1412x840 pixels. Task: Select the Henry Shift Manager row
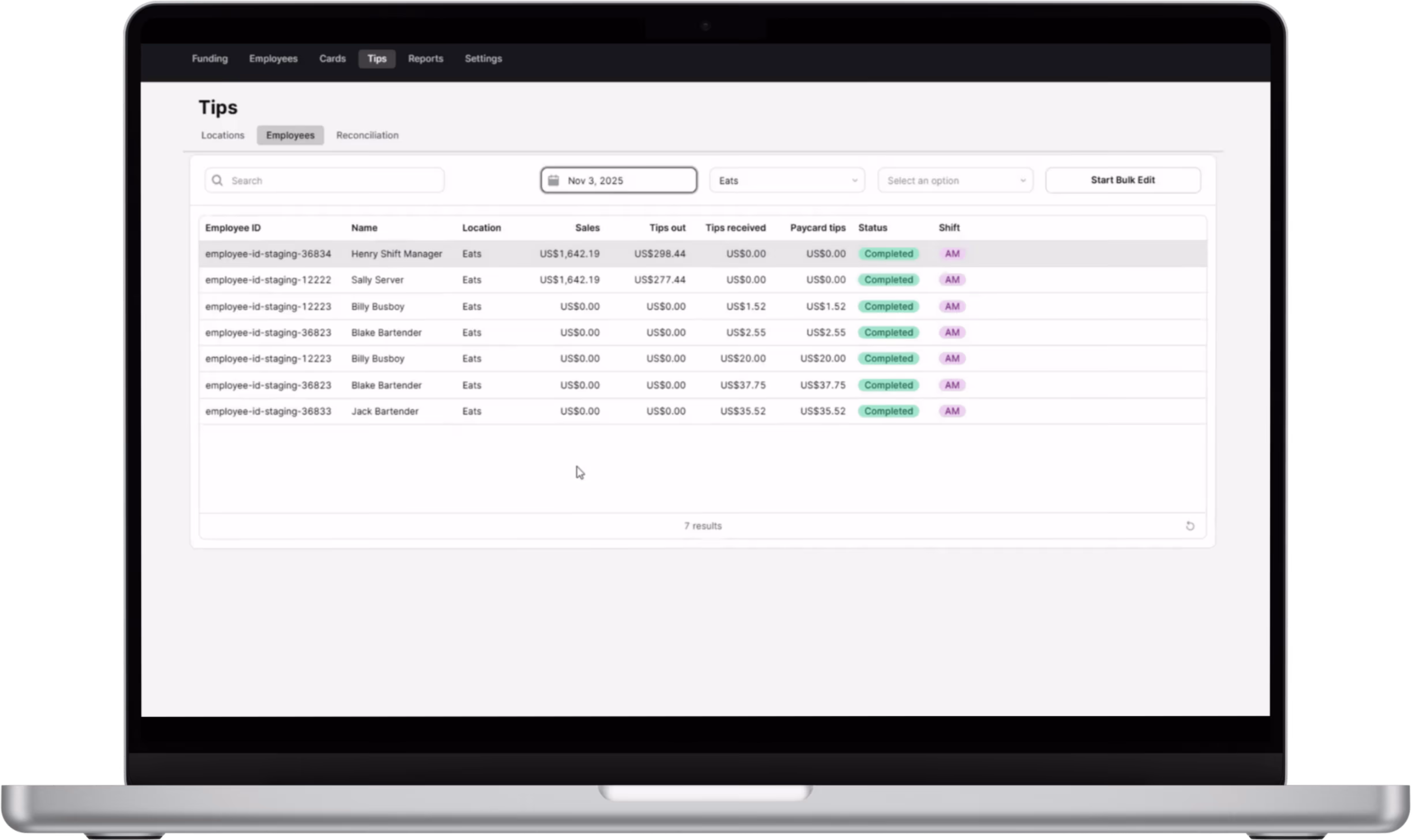tap(396, 253)
